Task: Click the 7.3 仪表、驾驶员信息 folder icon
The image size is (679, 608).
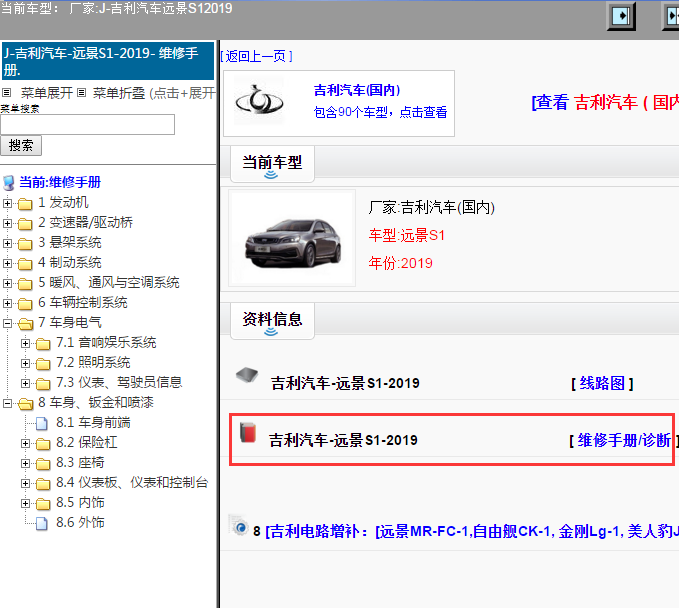Action: coord(43,384)
